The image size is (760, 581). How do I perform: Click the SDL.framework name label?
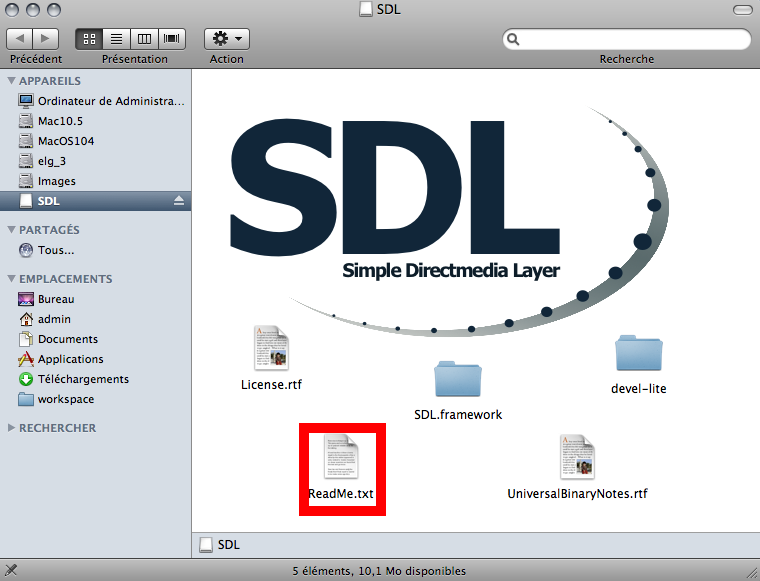point(458,414)
